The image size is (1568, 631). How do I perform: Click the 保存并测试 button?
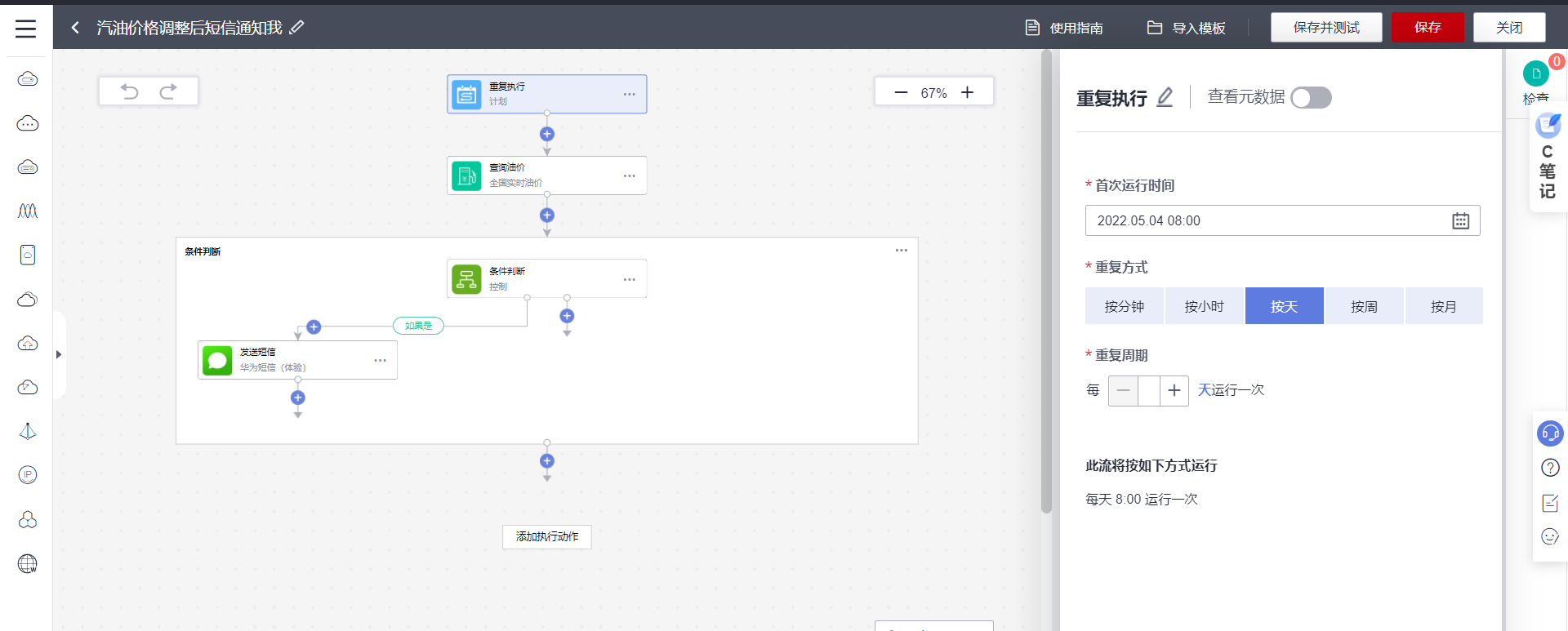point(1326,28)
